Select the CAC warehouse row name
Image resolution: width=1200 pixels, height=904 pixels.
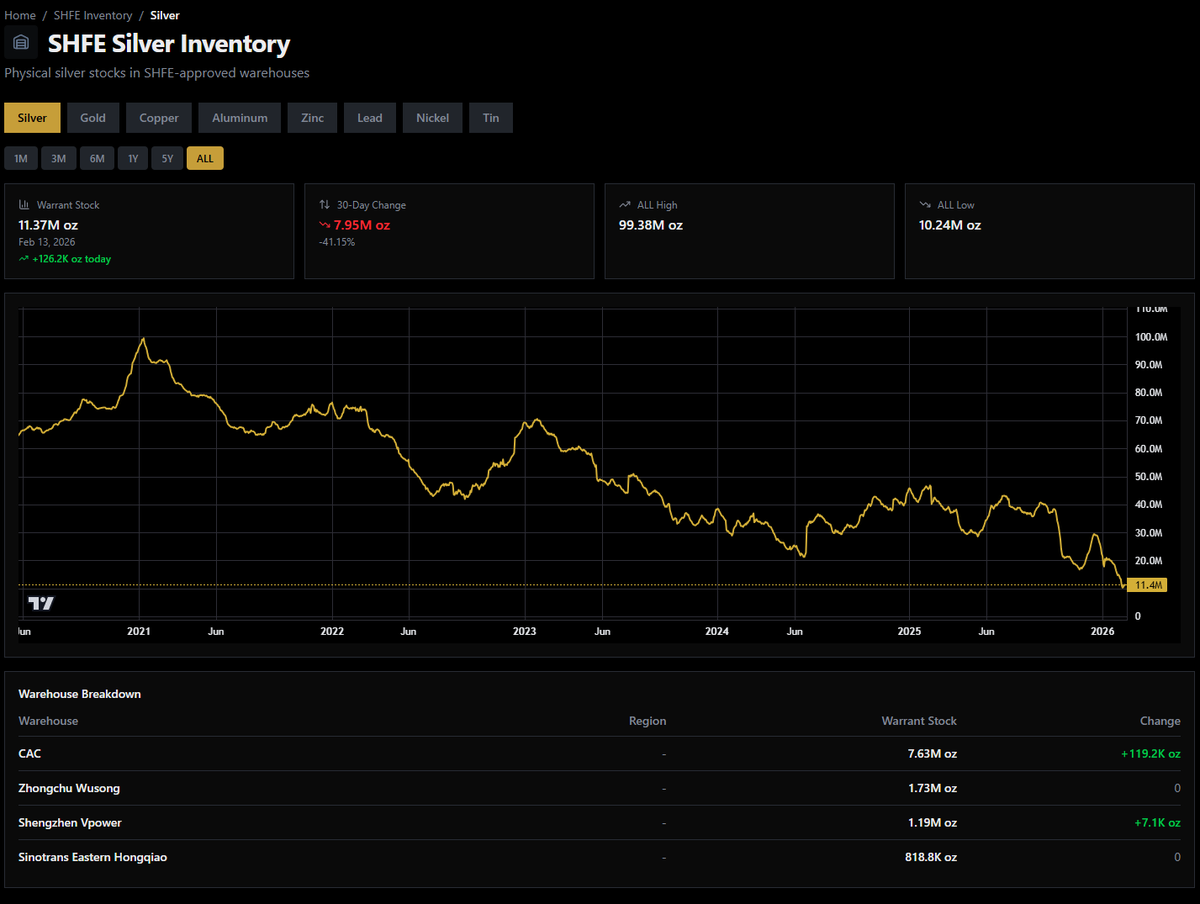(x=30, y=754)
